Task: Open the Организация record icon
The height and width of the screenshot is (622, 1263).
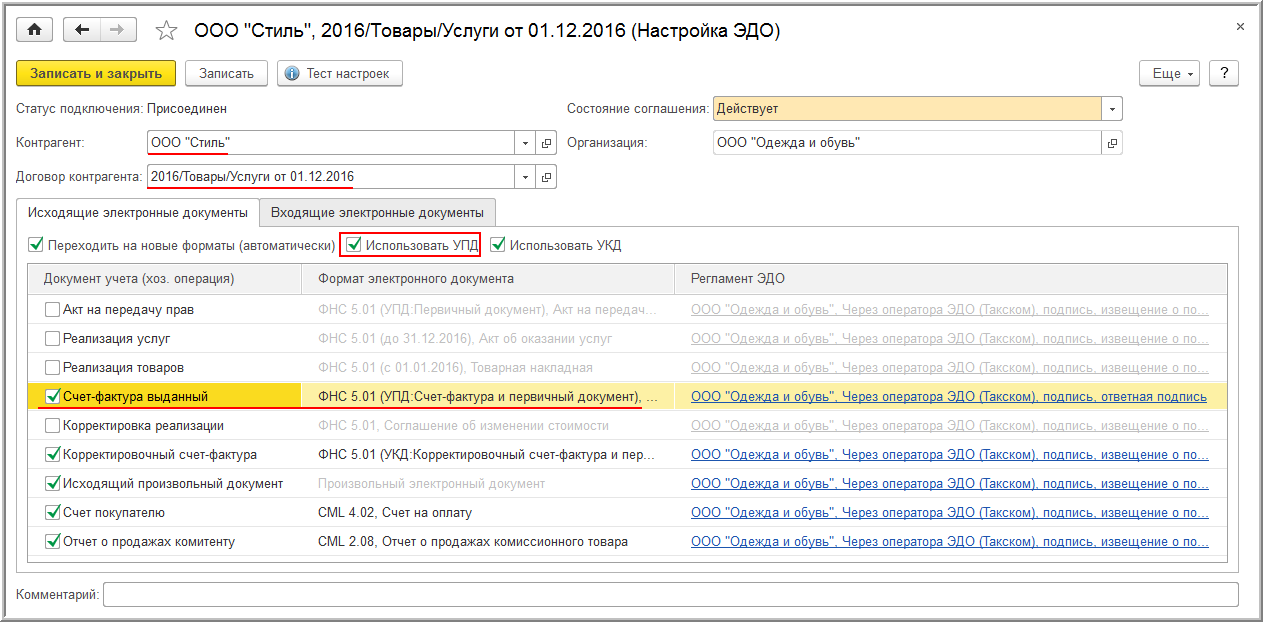Action: point(1111,143)
